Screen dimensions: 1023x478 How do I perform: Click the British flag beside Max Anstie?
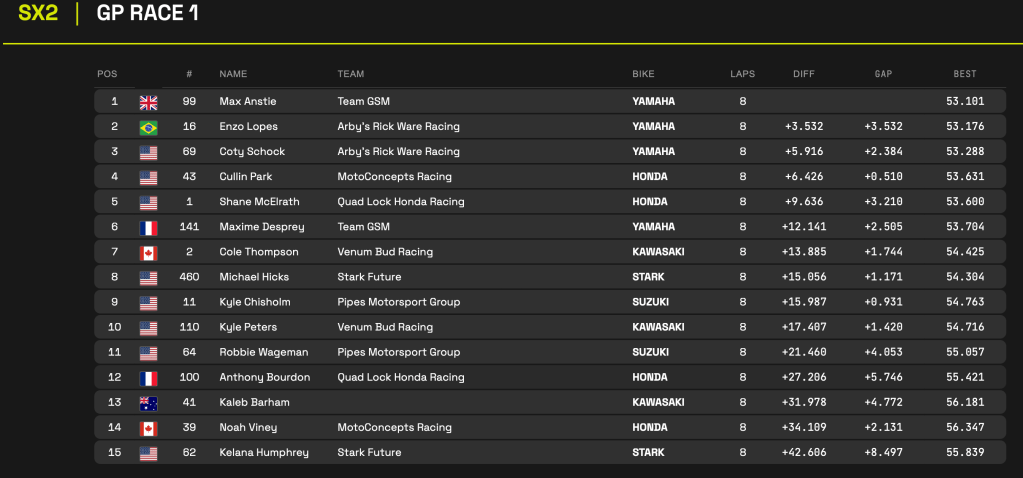pyautogui.click(x=148, y=102)
